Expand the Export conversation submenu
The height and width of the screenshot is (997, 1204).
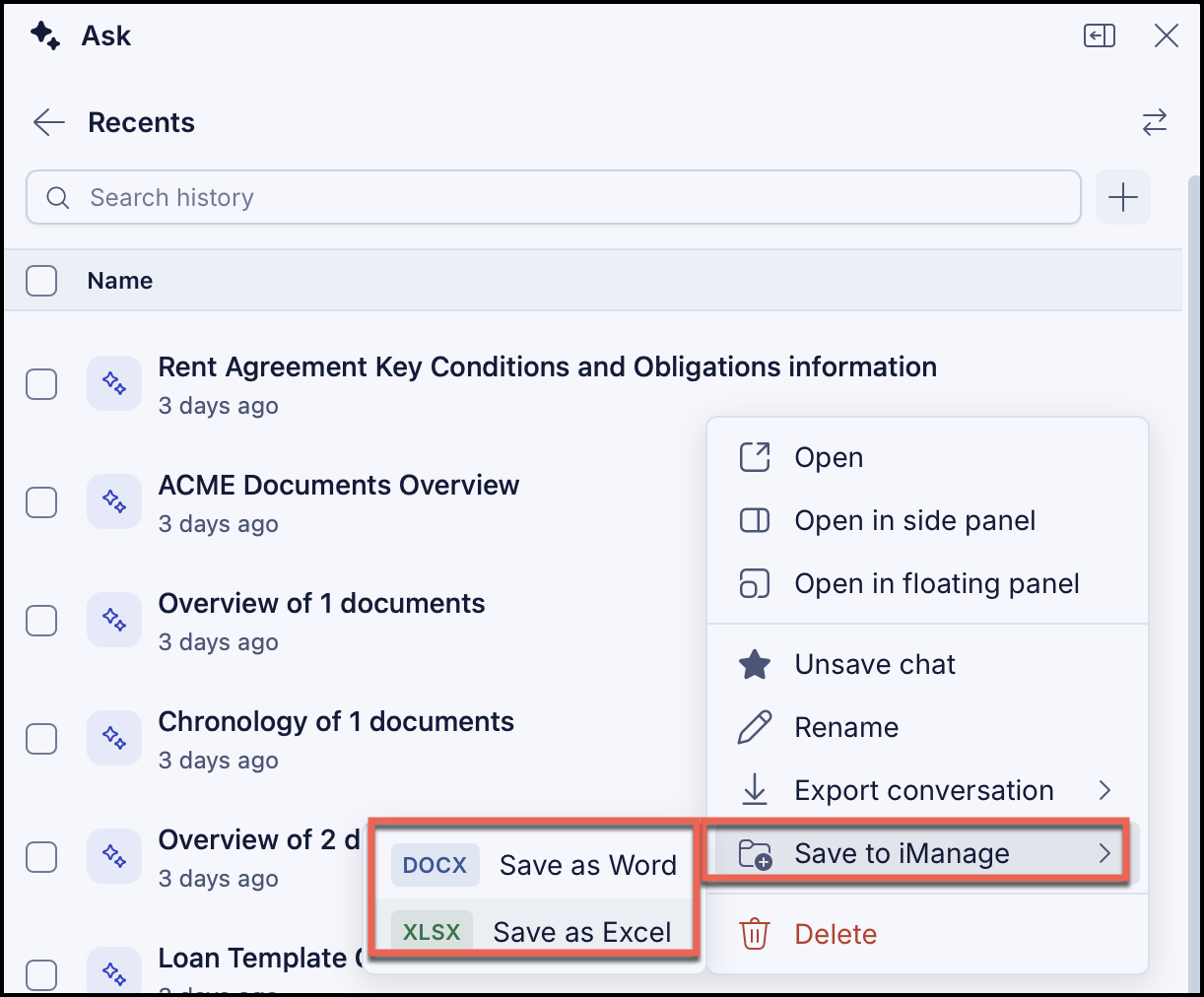(x=928, y=791)
